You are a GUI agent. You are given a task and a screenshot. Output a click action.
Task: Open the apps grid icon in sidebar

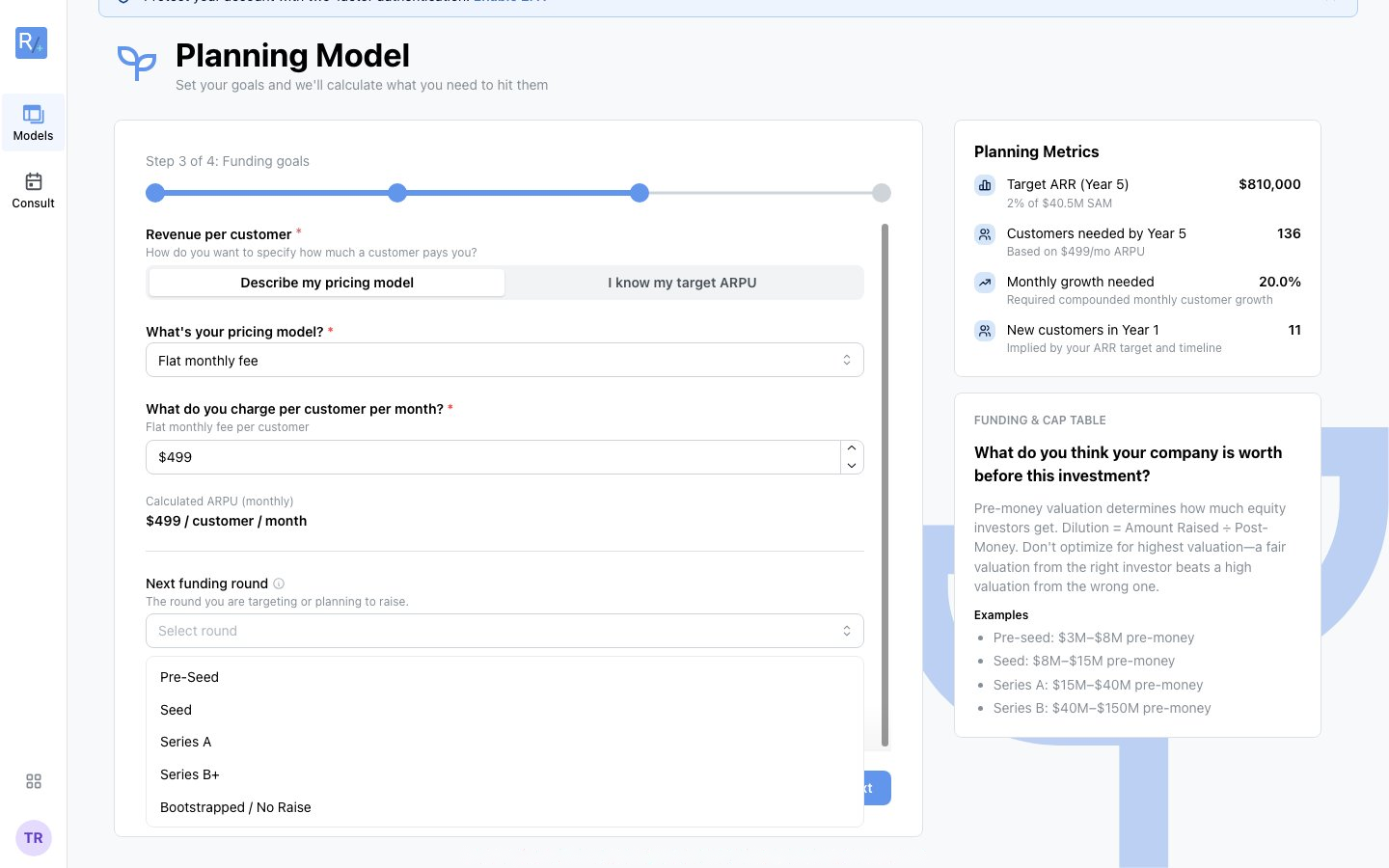coord(34,781)
